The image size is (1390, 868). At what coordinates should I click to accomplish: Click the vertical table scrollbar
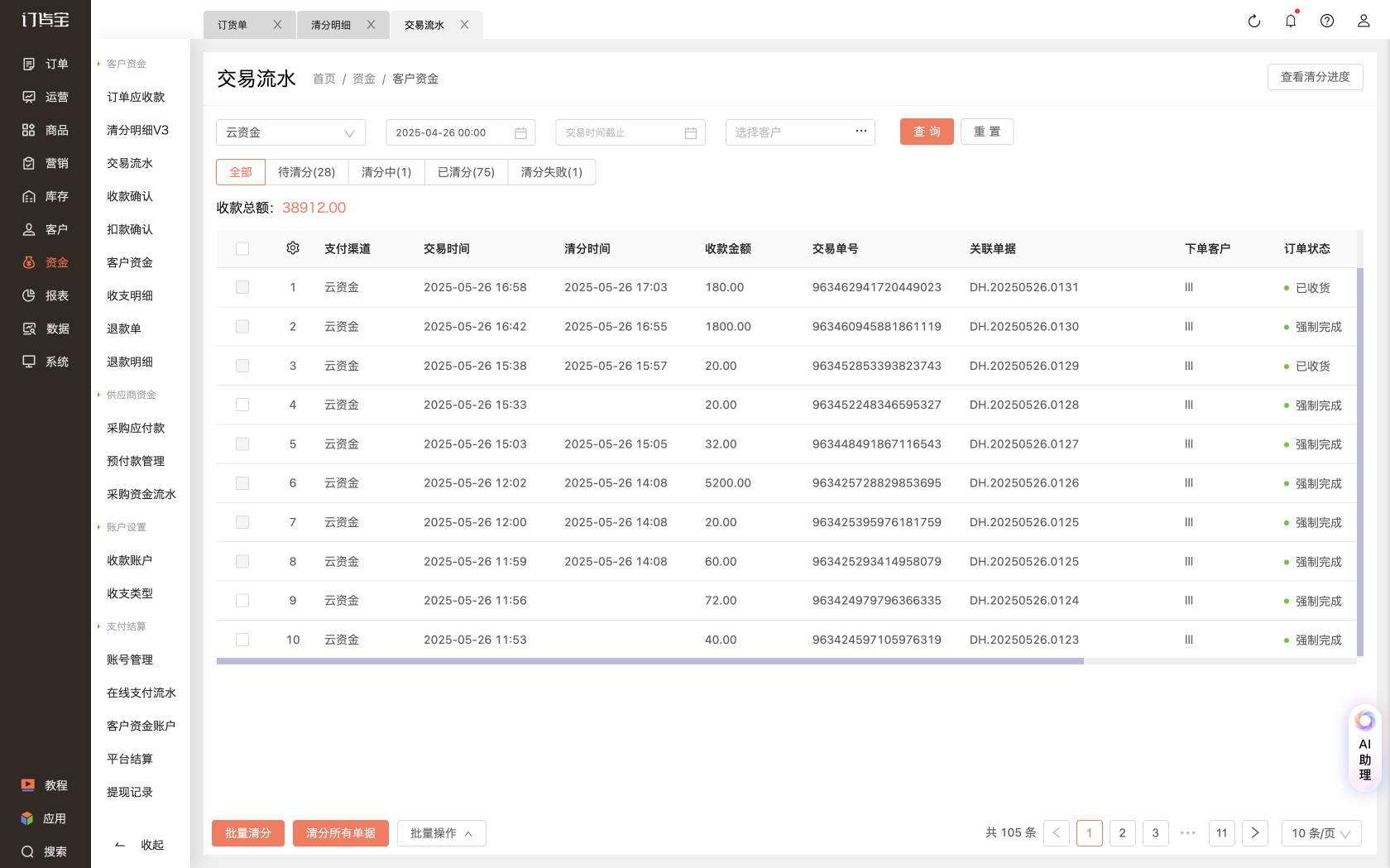[1360, 463]
